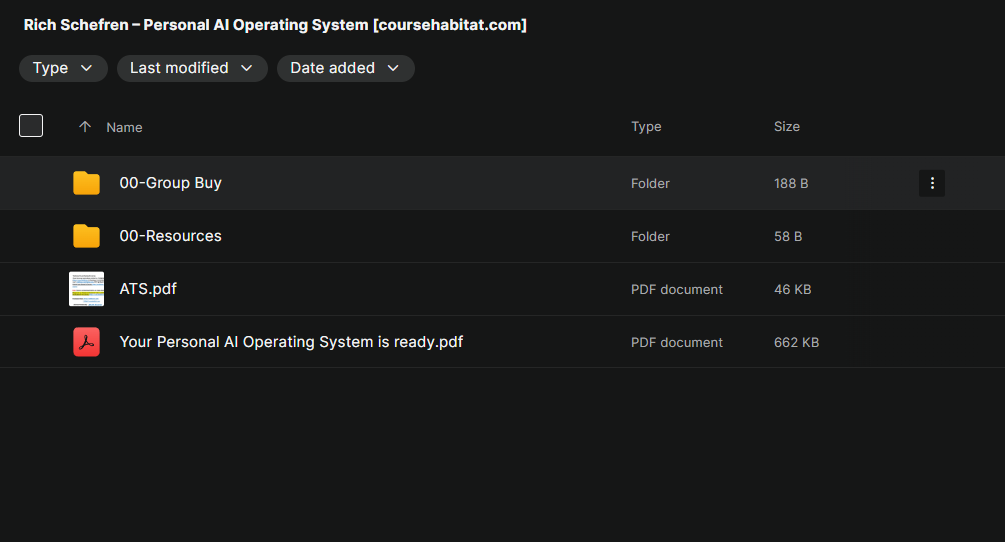Open the Last modified filter dropdown

(192, 68)
